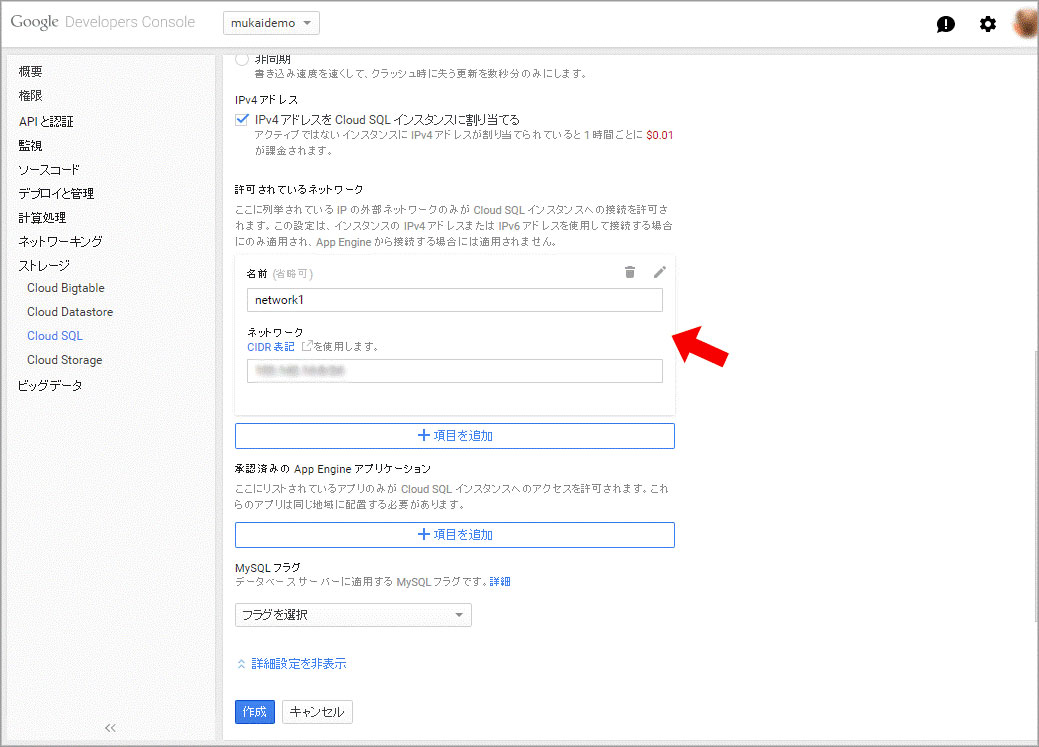This screenshot has width=1039, height=747.
Task: Open external link icon next to CIDR表記
Action: click(307, 346)
